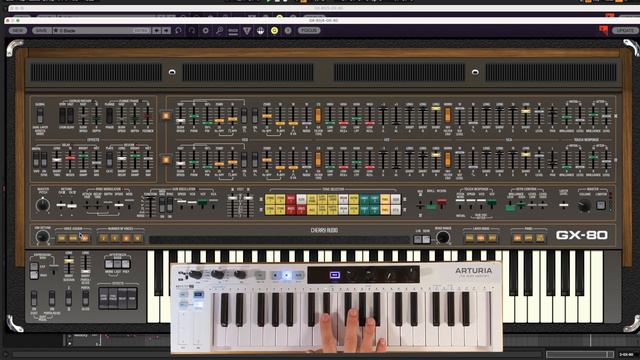Go to the next preset arrow

(x=166, y=31)
